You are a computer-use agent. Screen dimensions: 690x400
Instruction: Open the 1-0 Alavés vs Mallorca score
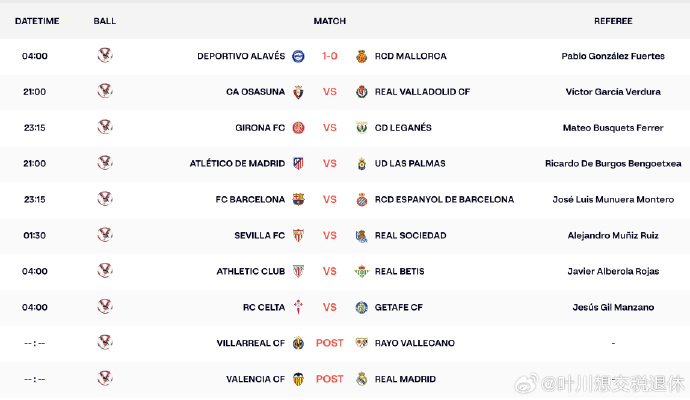click(330, 56)
